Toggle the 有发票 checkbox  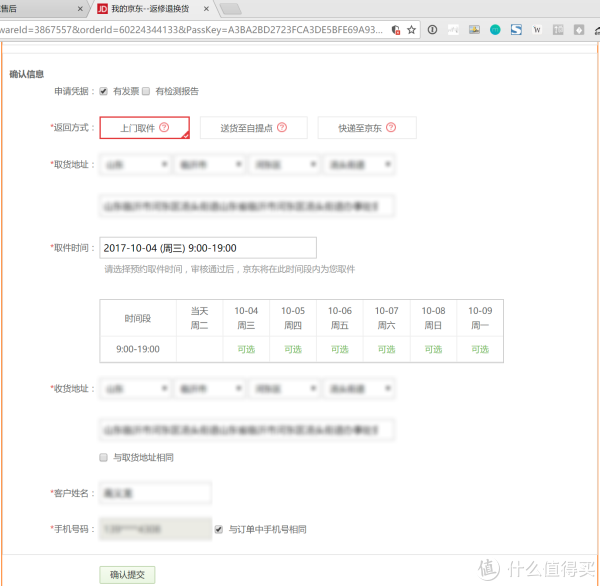(x=104, y=91)
